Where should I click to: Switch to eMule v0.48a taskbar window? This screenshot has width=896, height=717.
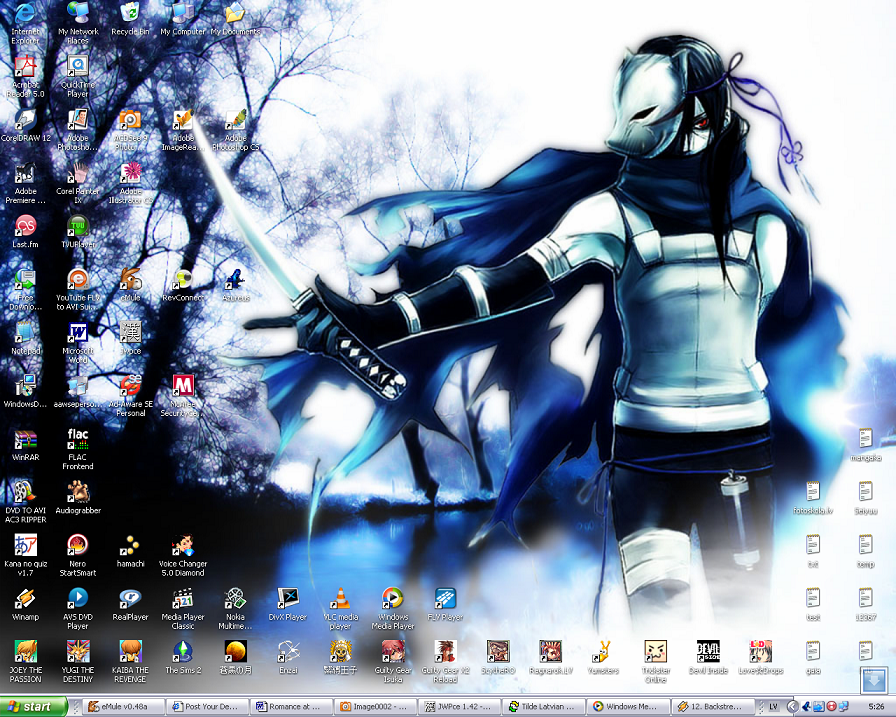[x=124, y=707]
